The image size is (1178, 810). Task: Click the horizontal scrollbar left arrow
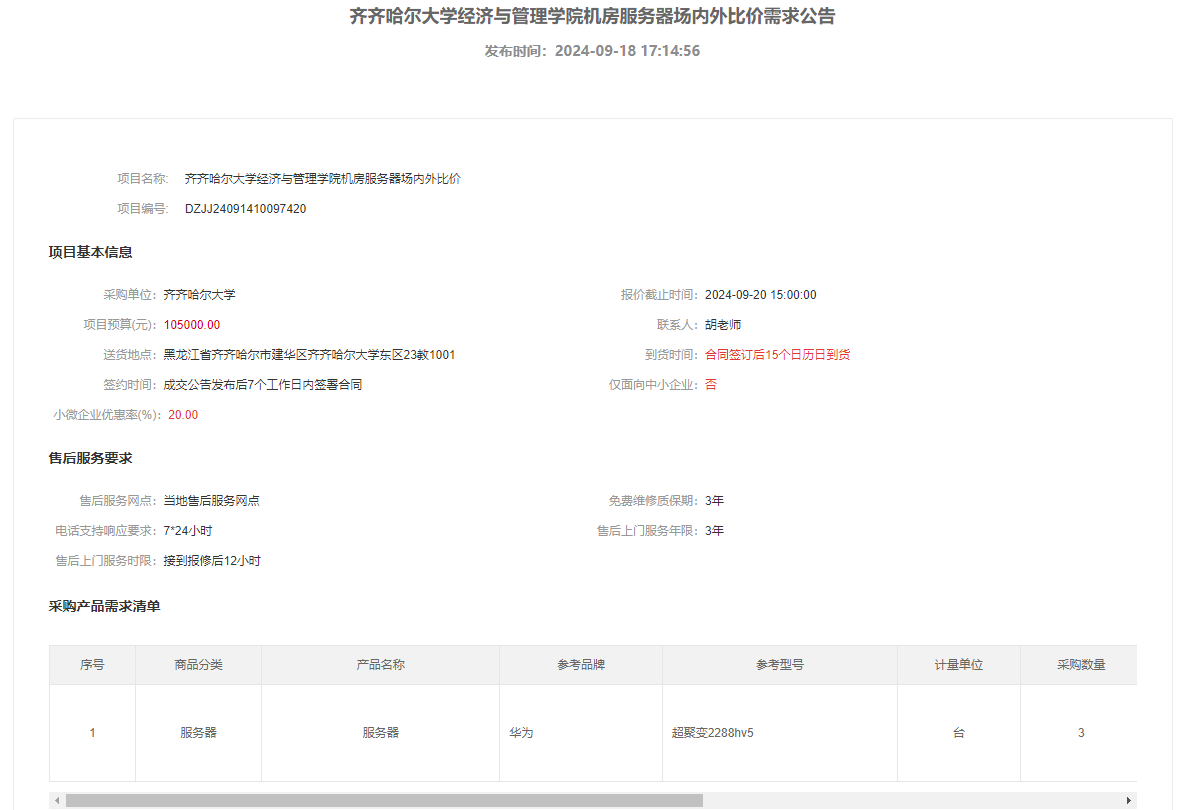point(57,800)
